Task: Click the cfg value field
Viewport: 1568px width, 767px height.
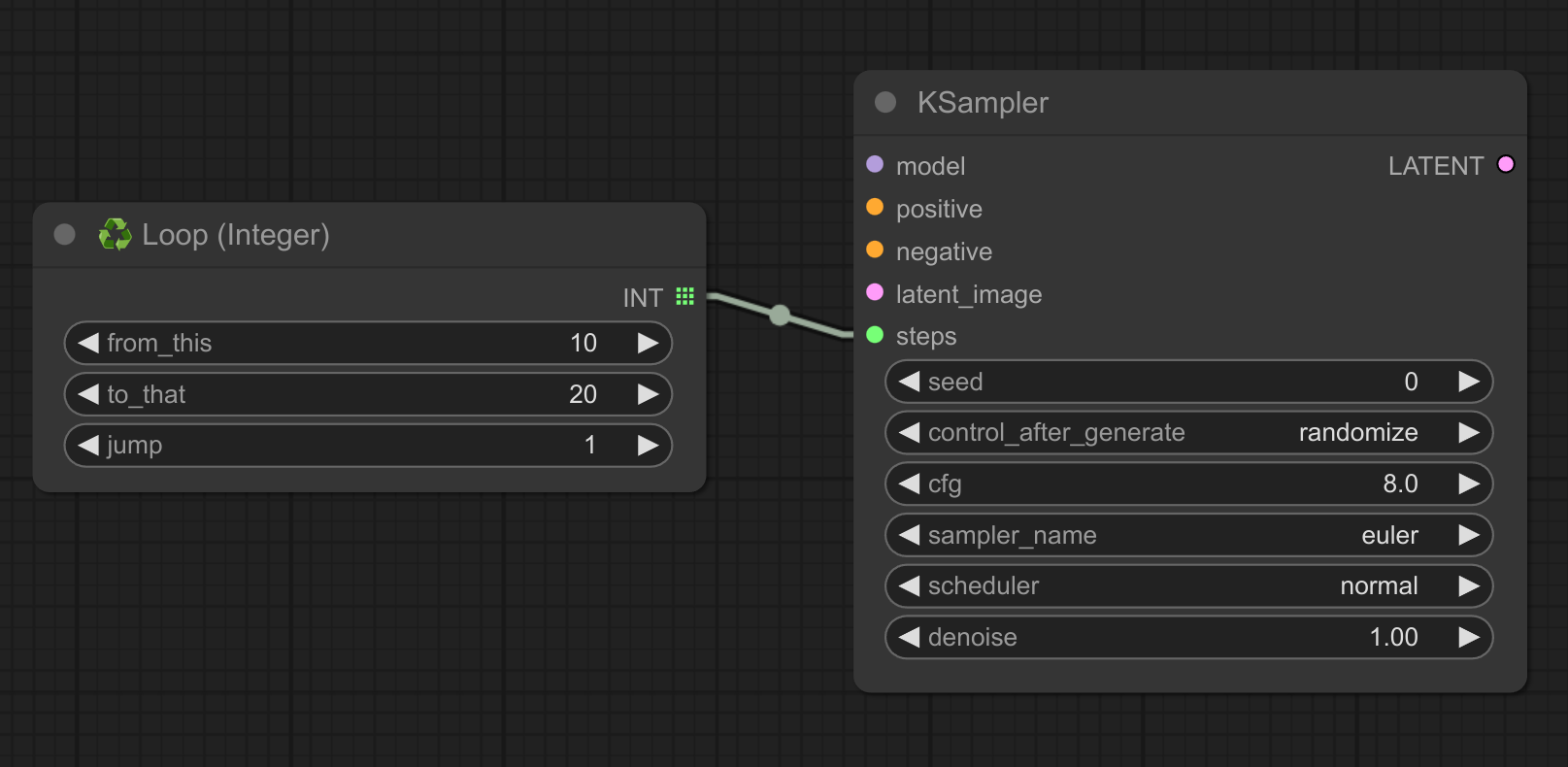Action: click(x=1188, y=484)
